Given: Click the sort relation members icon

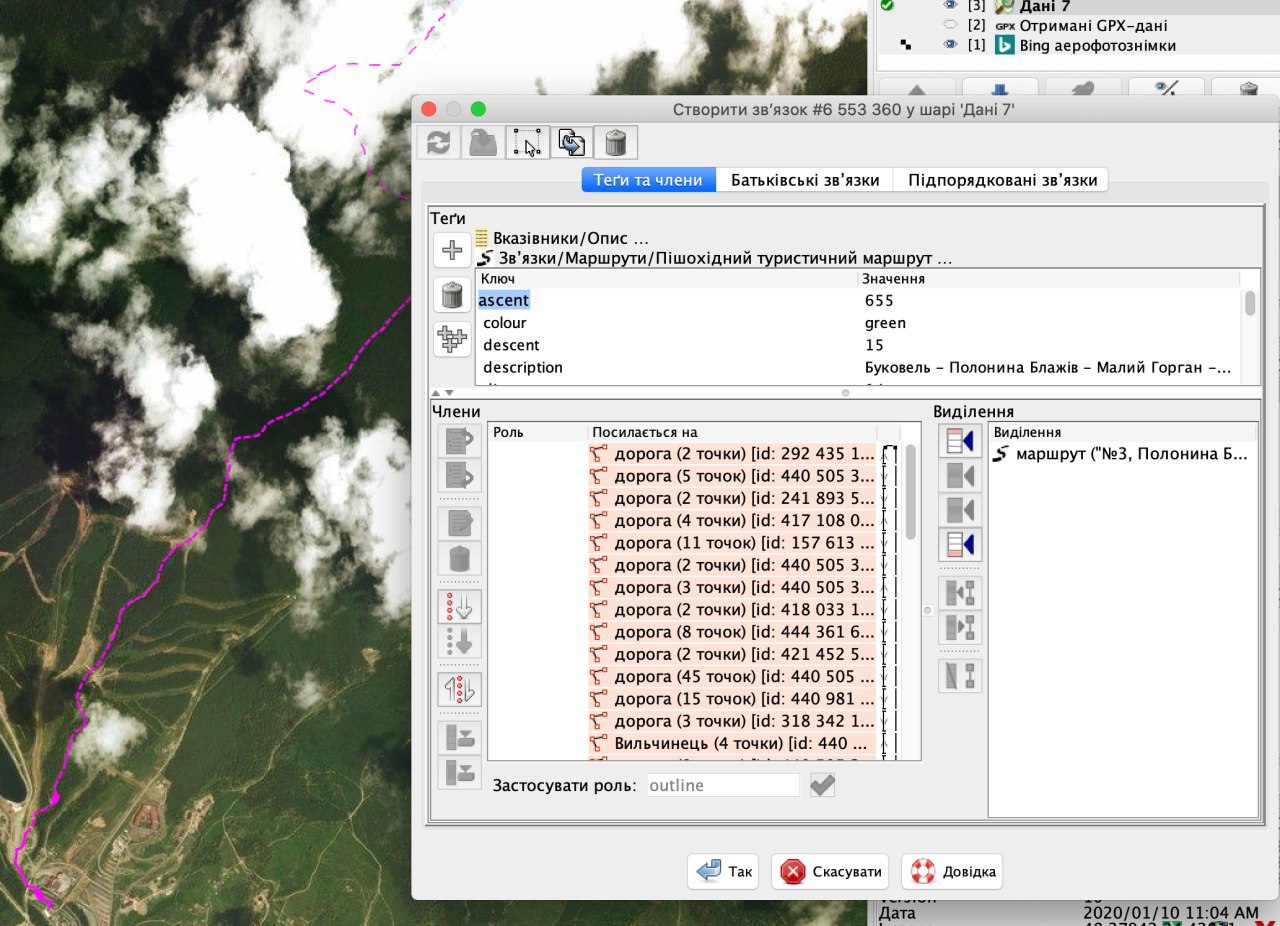Looking at the screenshot, I should [460, 606].
